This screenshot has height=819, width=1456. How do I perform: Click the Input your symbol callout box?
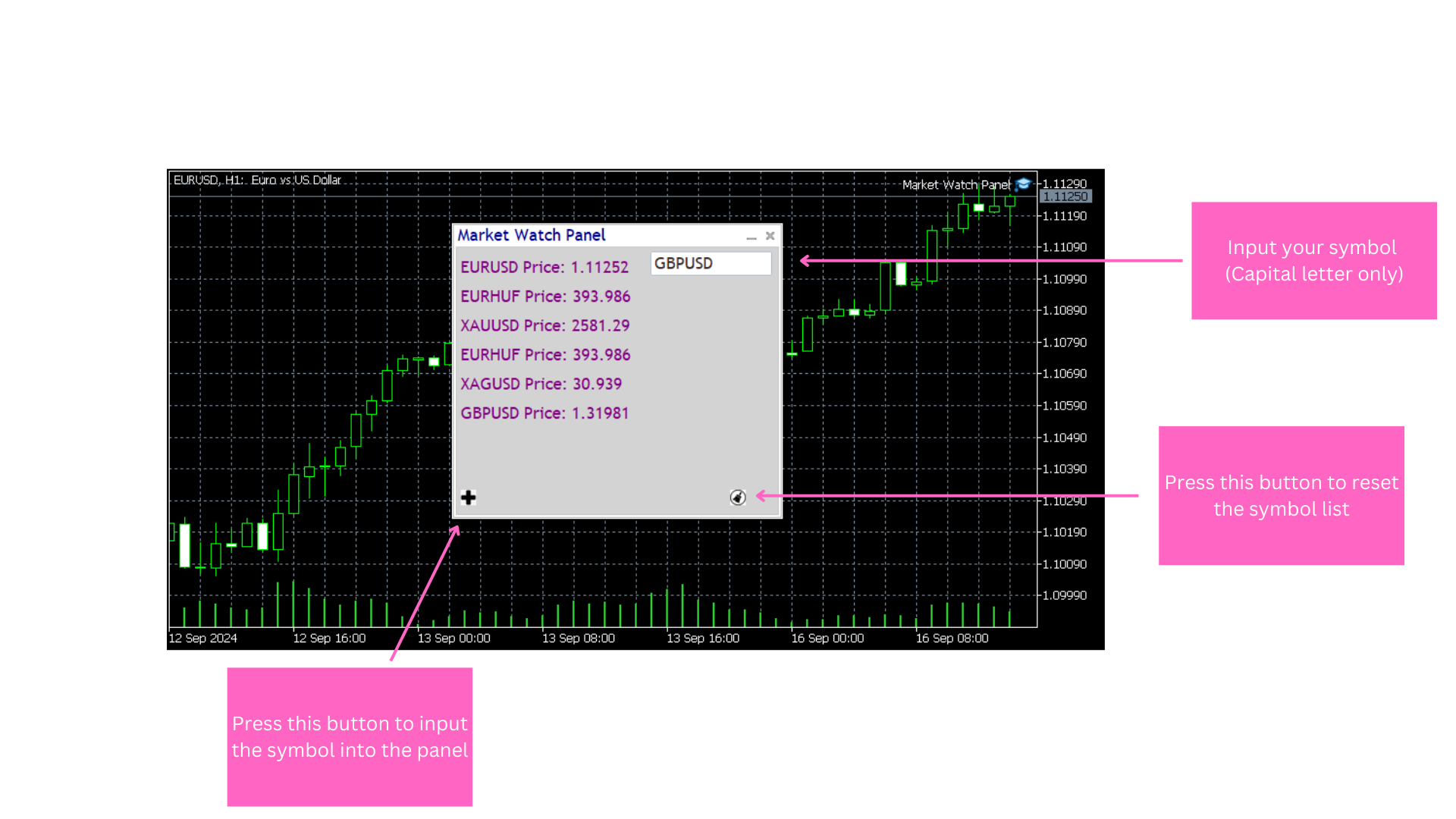(1313, 260)
